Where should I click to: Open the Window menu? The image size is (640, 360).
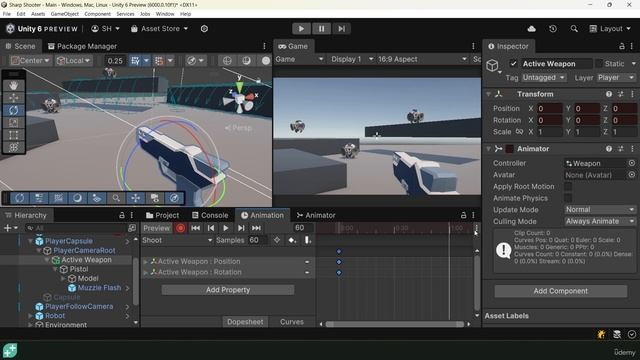[x=165, y=14]
